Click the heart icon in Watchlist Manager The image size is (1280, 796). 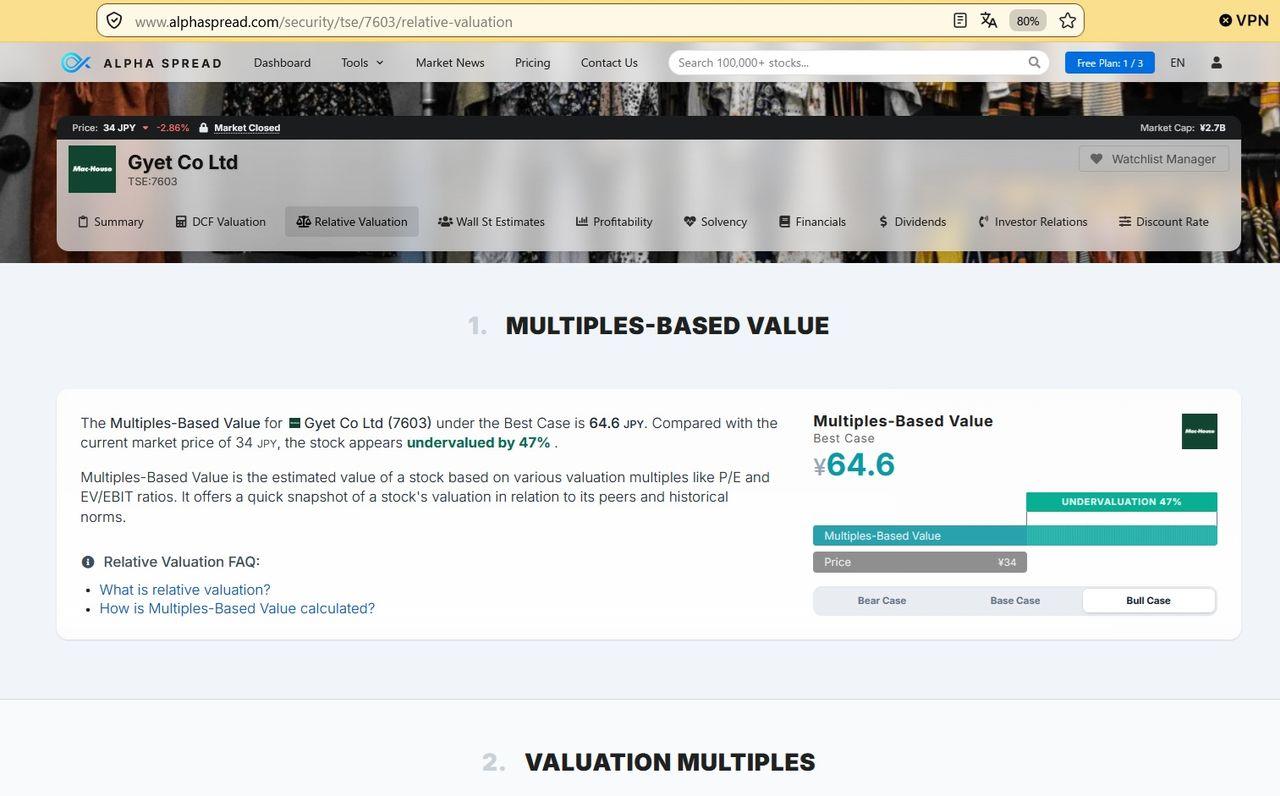[1096, 159]
